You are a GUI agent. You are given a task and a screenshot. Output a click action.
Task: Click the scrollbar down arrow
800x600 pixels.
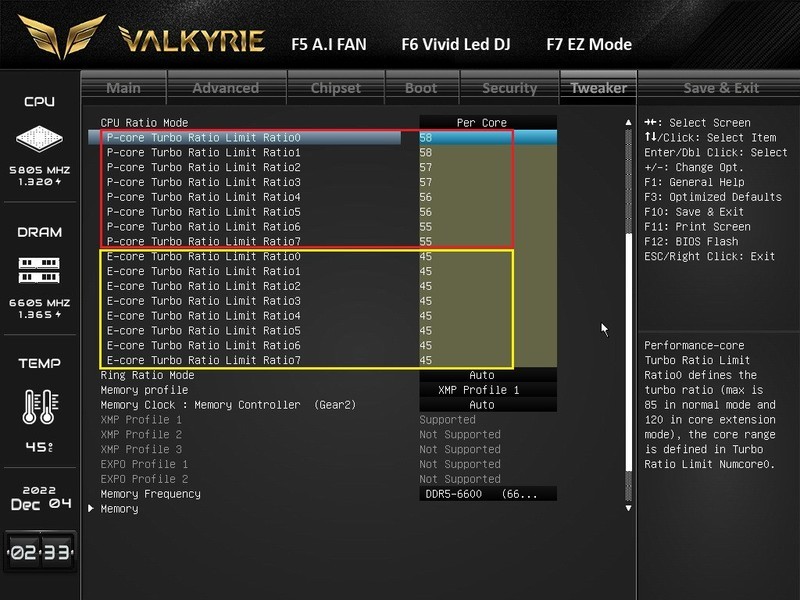coord(627,508)
